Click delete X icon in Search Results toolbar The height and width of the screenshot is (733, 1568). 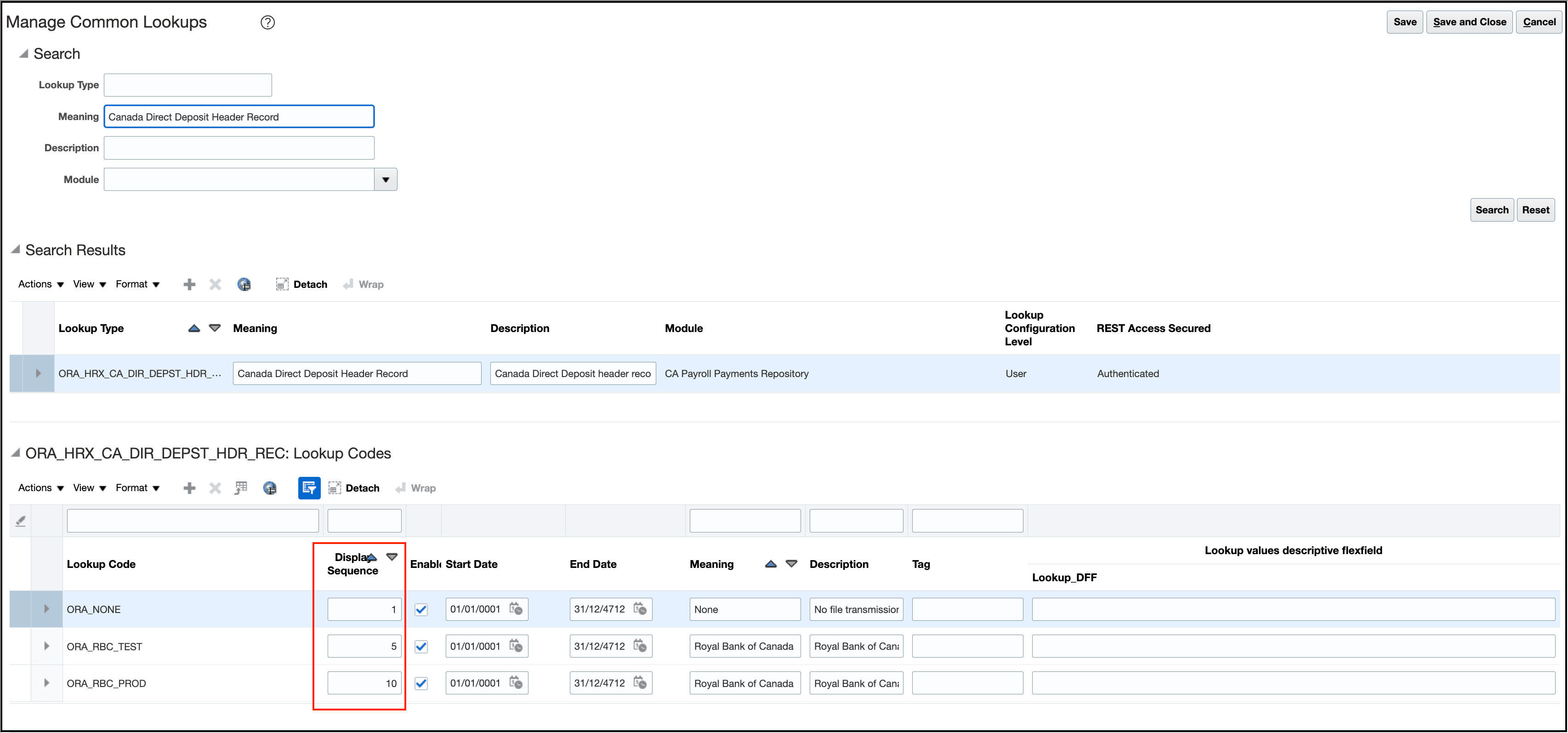tap(215, 285)
